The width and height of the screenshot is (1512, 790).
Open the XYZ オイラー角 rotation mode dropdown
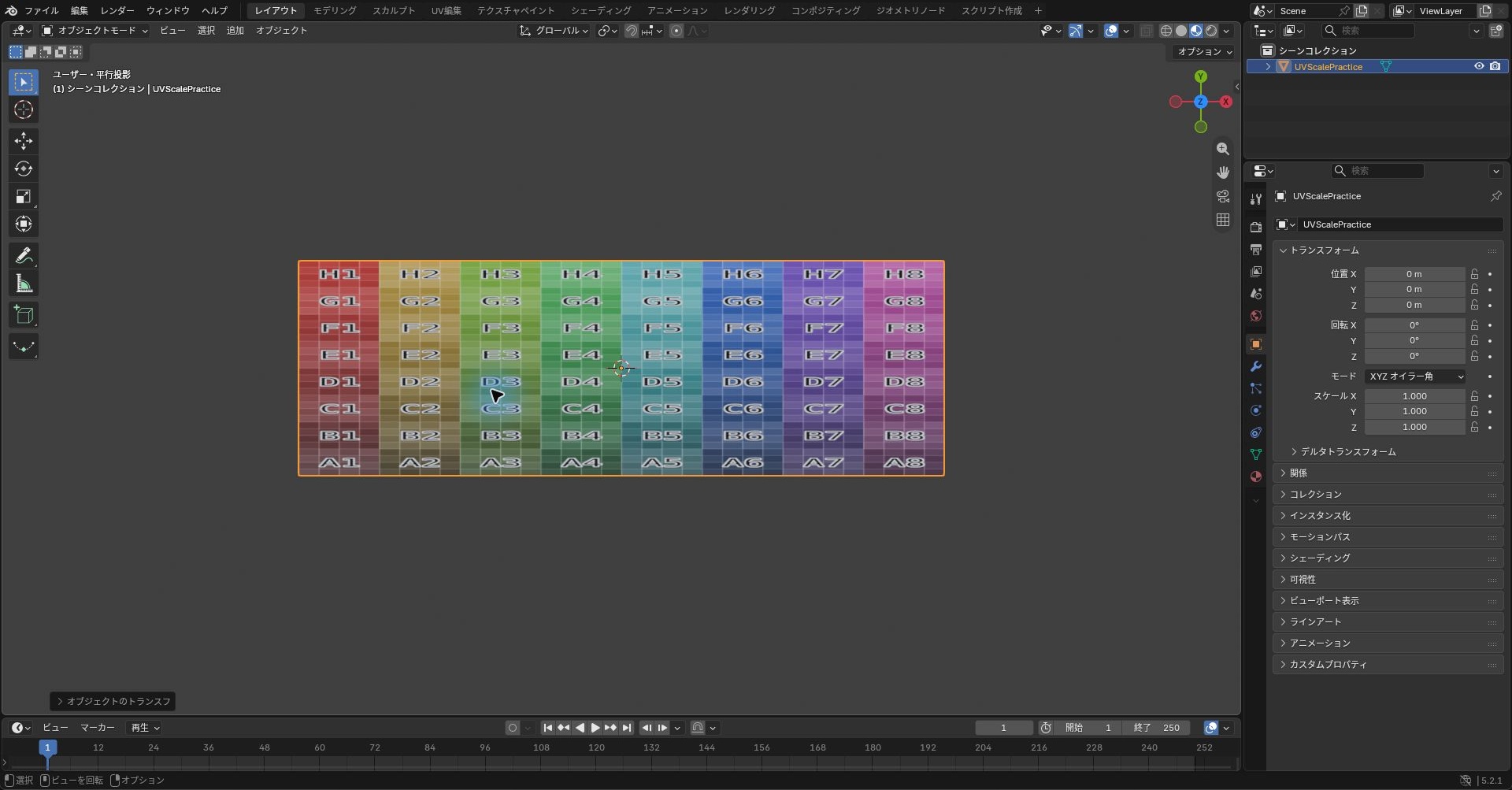tap(1415, 376)
